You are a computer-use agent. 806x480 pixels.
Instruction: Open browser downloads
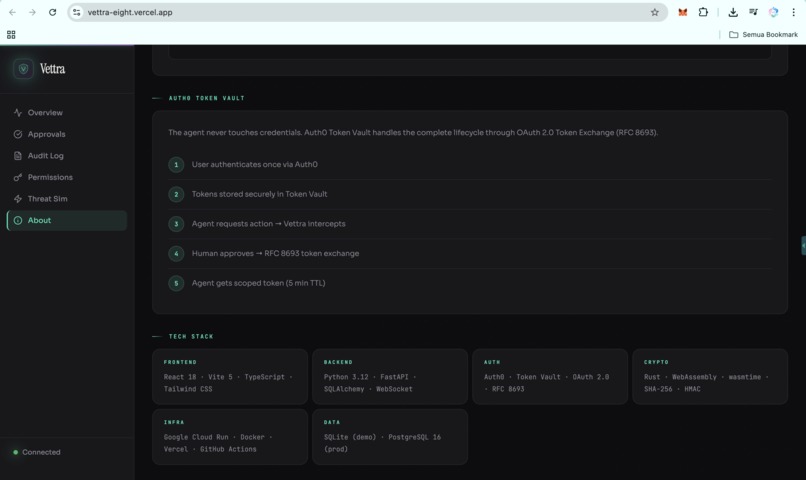(733, 12)
